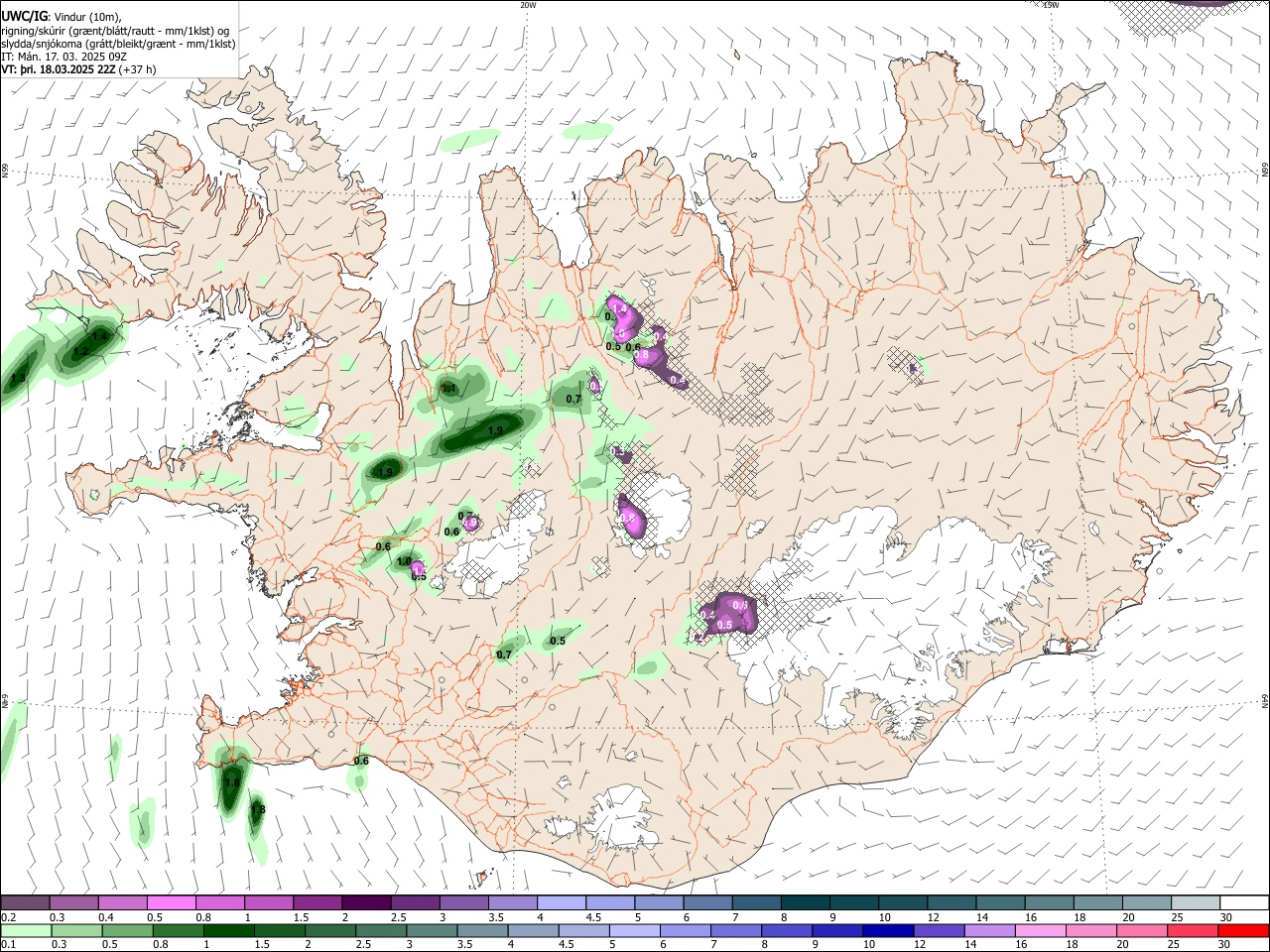Select the 1.1 precipitation value on the map
1270x952 pixels.
pyautogui.click(x=448, y=389)
